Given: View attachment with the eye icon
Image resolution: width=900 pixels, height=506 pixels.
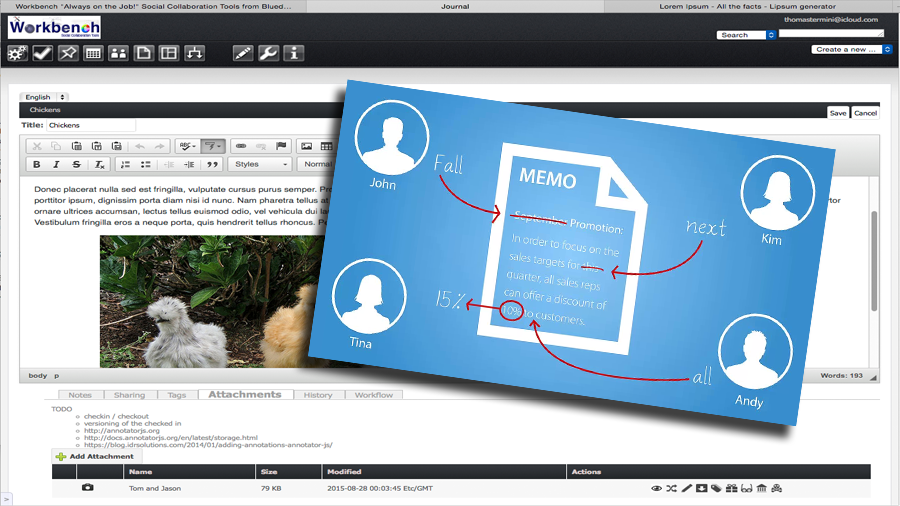Looking at the screenshot, I should click(x=657, y=488).
